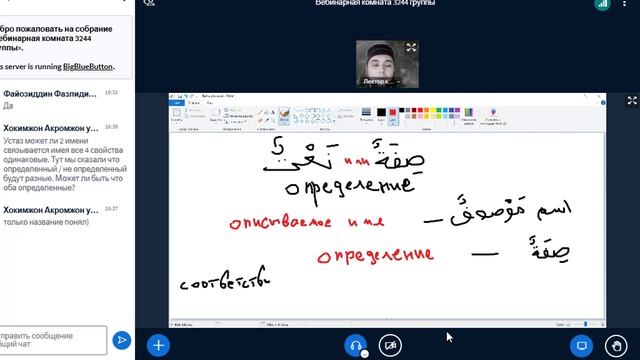Pick the black palette swatch
Viewport: 640px width, 360px height.
(x=402, y=110)
